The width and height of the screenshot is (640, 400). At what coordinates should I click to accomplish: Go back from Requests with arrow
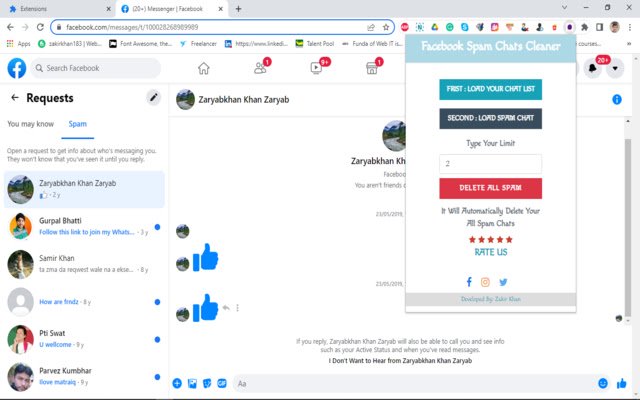(x=15, y=98)
